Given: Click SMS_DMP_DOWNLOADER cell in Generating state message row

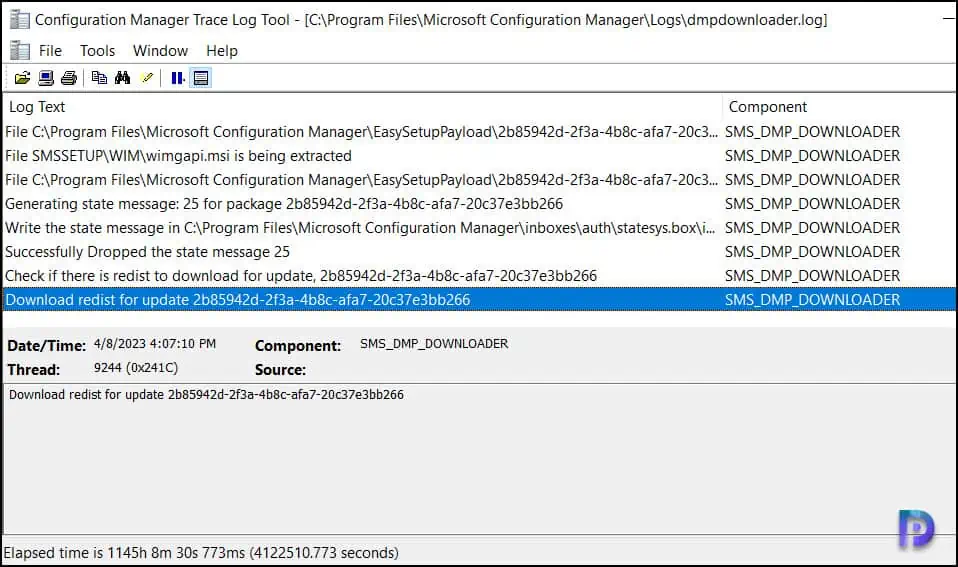Looking at the screenshot, I should [812, 203].
